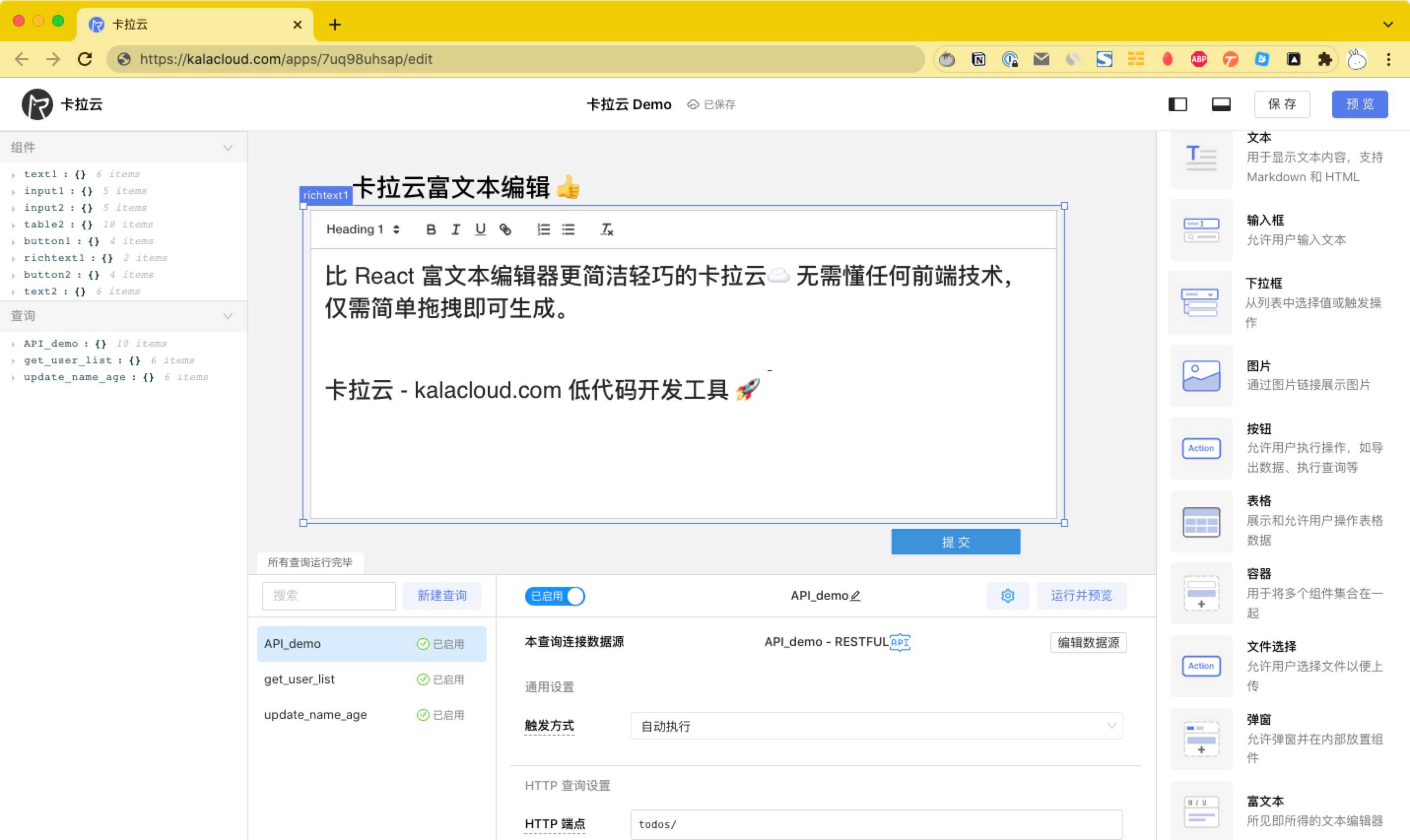The height and width of the screenshot is (840, 1410).
Task: Select the 图片 image component icon
Action: click(x=1201, y=375)
